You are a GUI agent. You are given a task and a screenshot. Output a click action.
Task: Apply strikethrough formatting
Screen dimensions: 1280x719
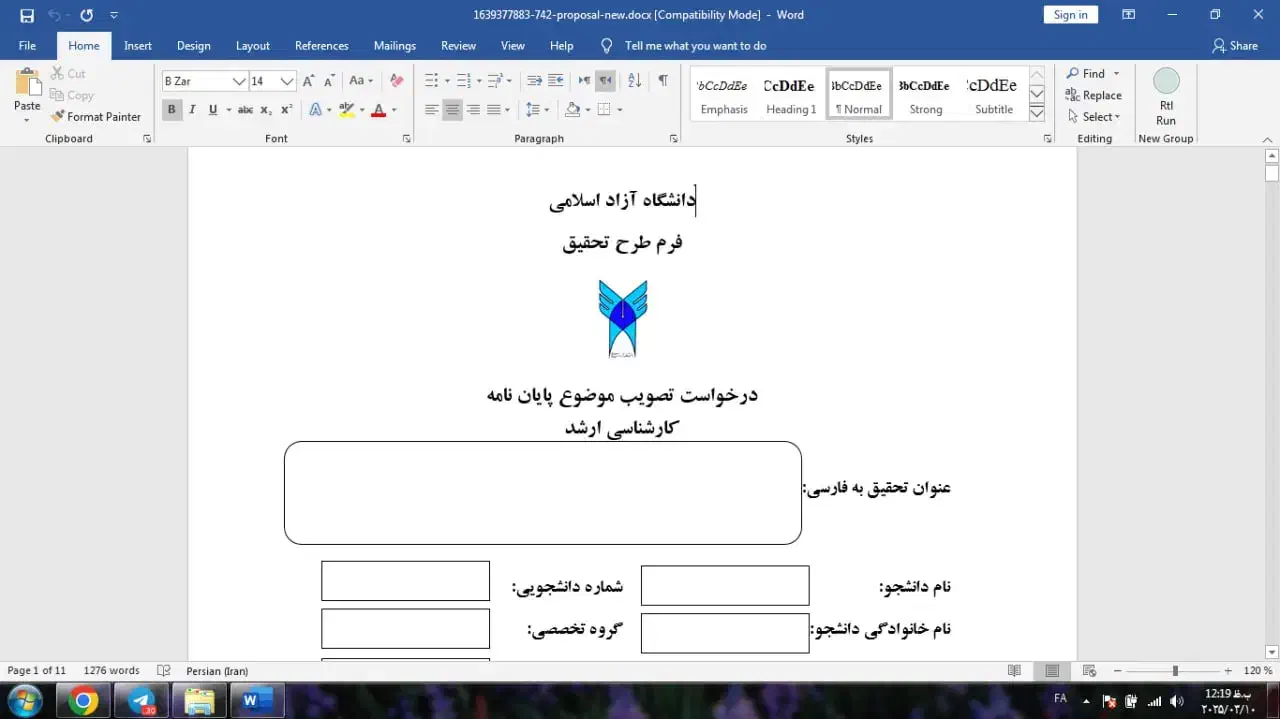pos(245,110)
